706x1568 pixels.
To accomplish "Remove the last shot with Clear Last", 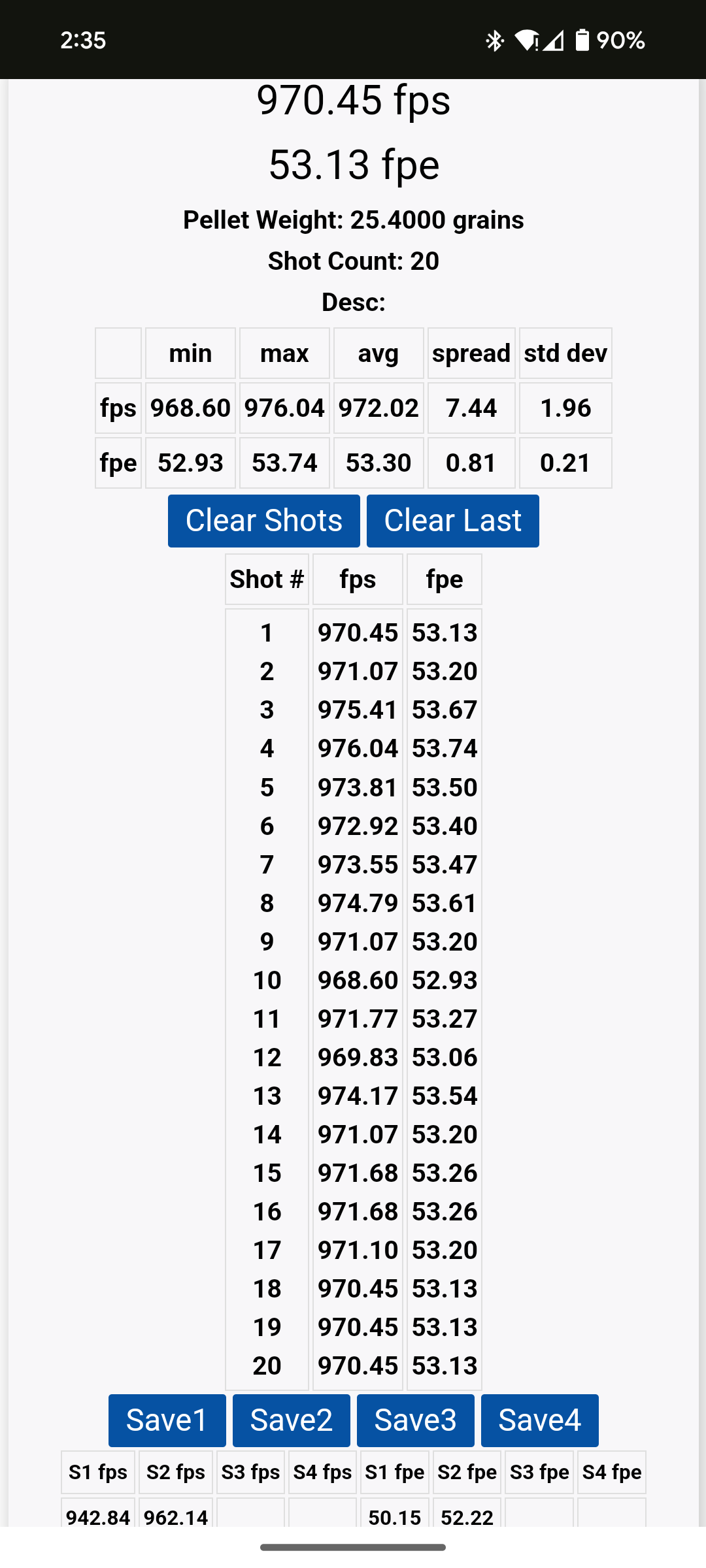I will pyautogui.click(x=453, y=521).
